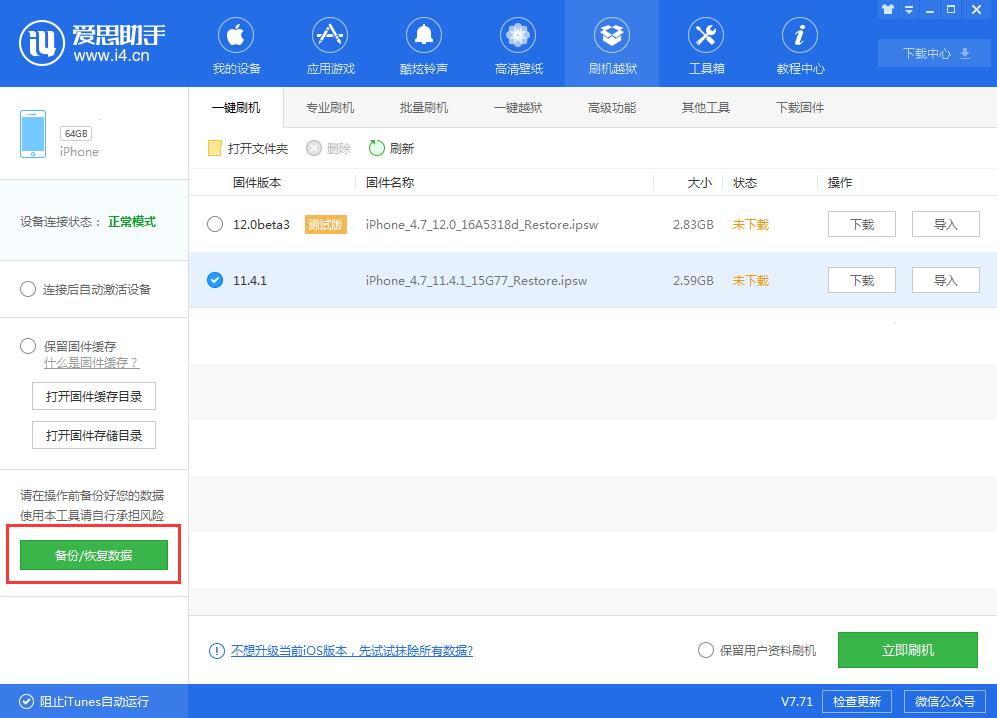Viewport: 997px width, 718px height.
Task: Browse 高清壁纸 HD wallpapers
Action: (517, 44)
